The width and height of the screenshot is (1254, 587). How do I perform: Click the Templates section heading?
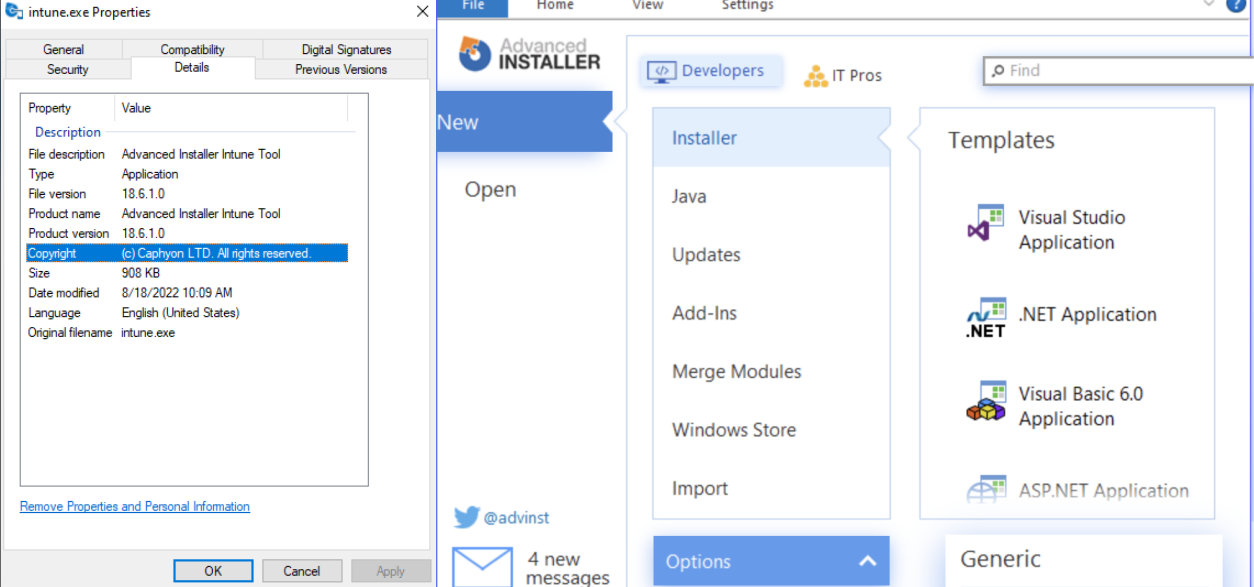point(1001,140)
